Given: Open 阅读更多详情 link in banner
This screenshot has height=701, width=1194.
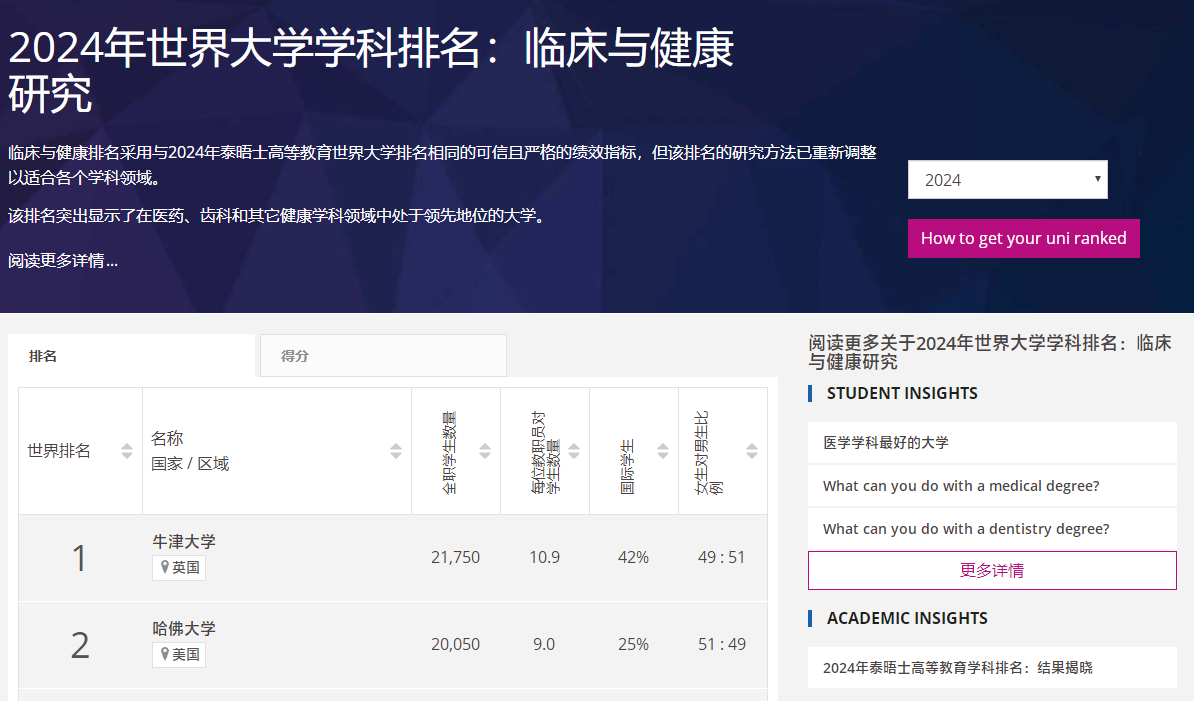Looking at the screenshot, I should (63, 261).
